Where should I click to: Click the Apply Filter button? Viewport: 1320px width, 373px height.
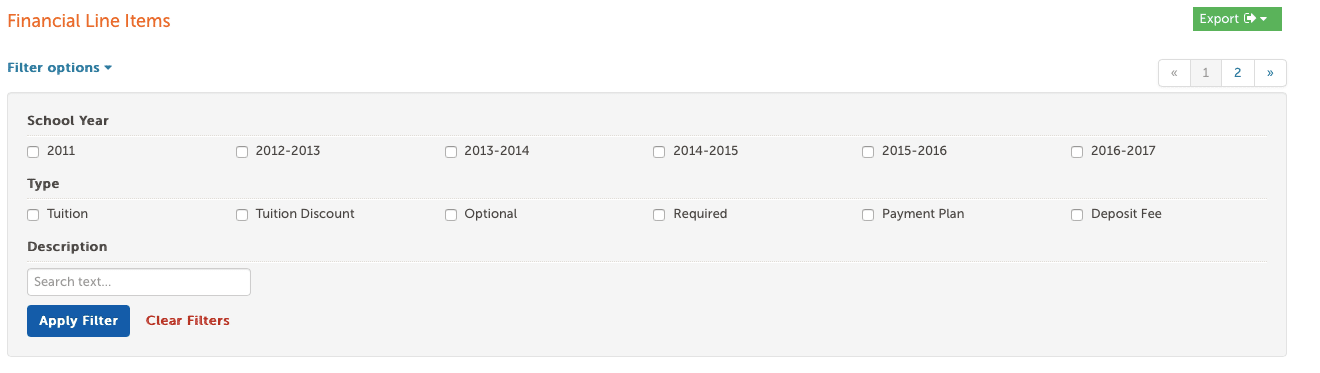click(78, 321)
